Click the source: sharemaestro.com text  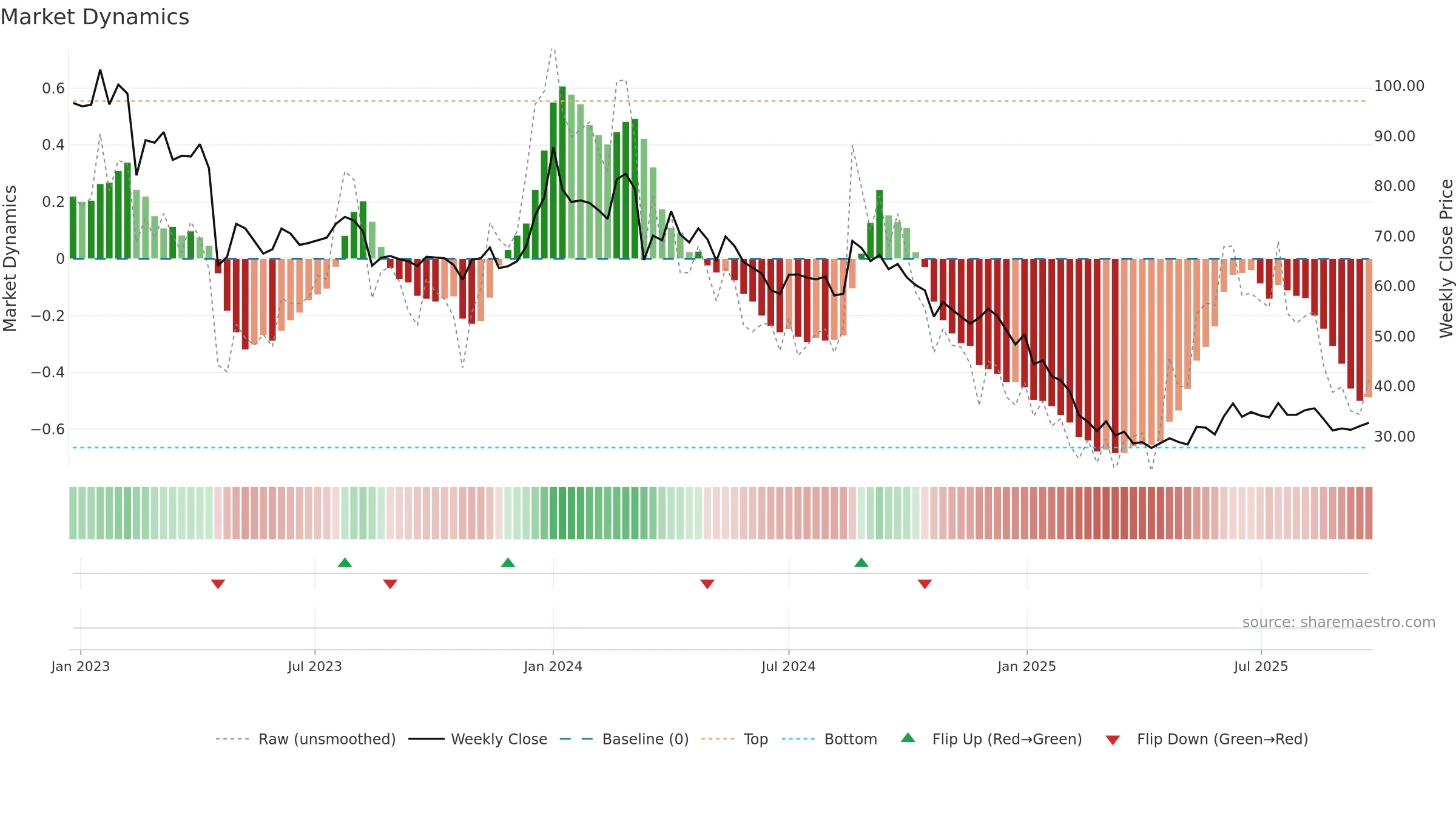(x=1339, y=622)
